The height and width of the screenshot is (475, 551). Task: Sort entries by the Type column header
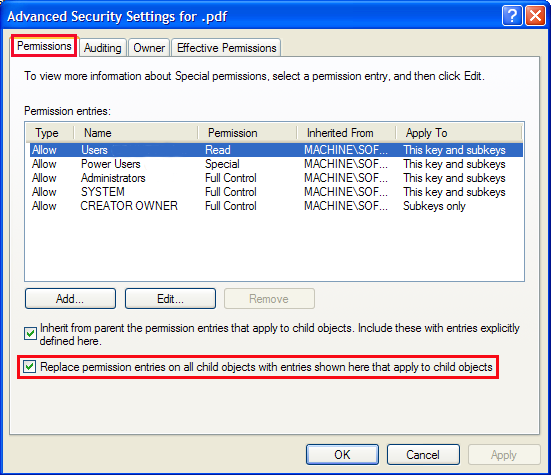pos(50,133)
